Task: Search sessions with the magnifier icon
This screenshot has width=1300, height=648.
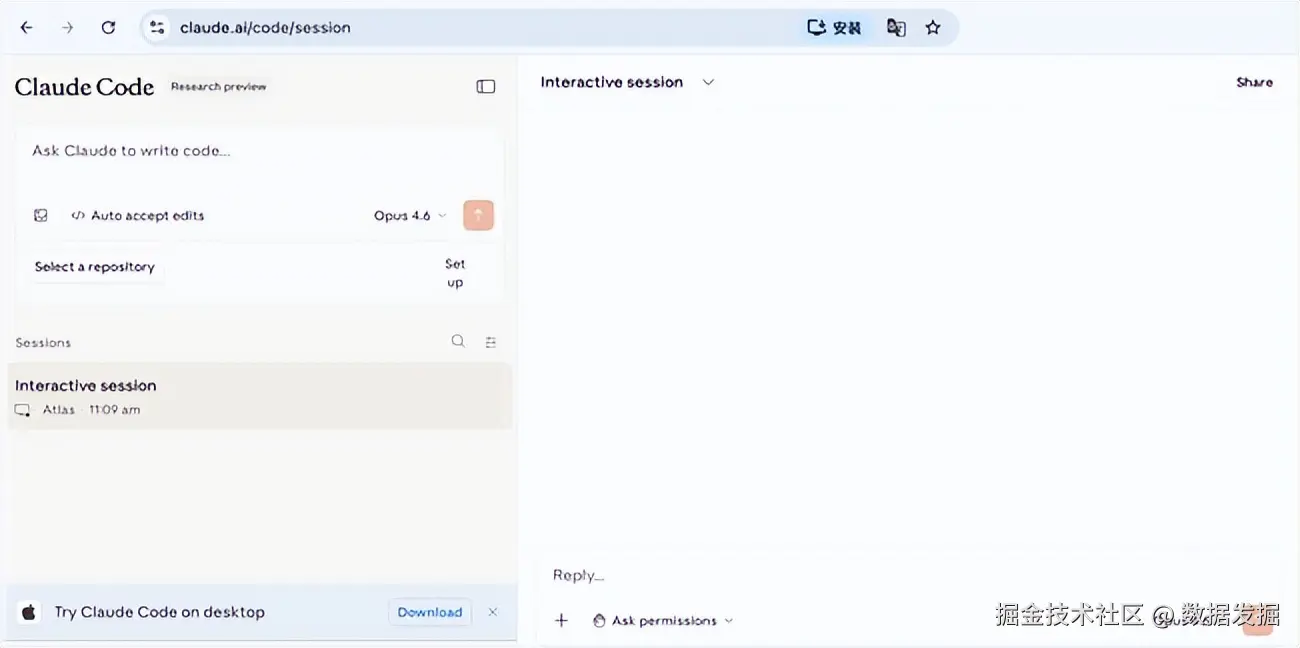Action: pyautogui.click(x=458, y=341)
